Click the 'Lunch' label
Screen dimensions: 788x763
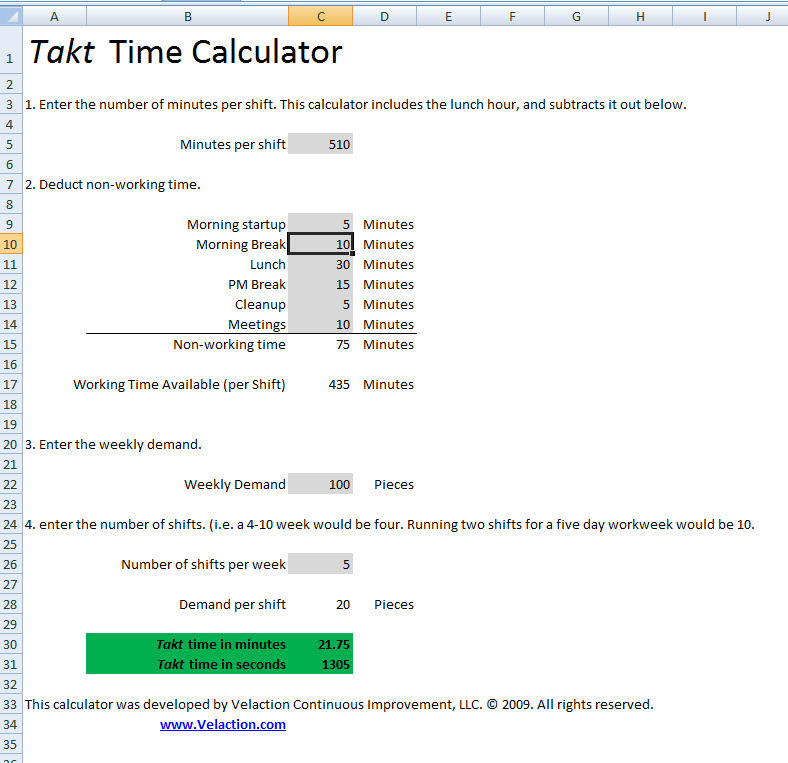point(268,264)
